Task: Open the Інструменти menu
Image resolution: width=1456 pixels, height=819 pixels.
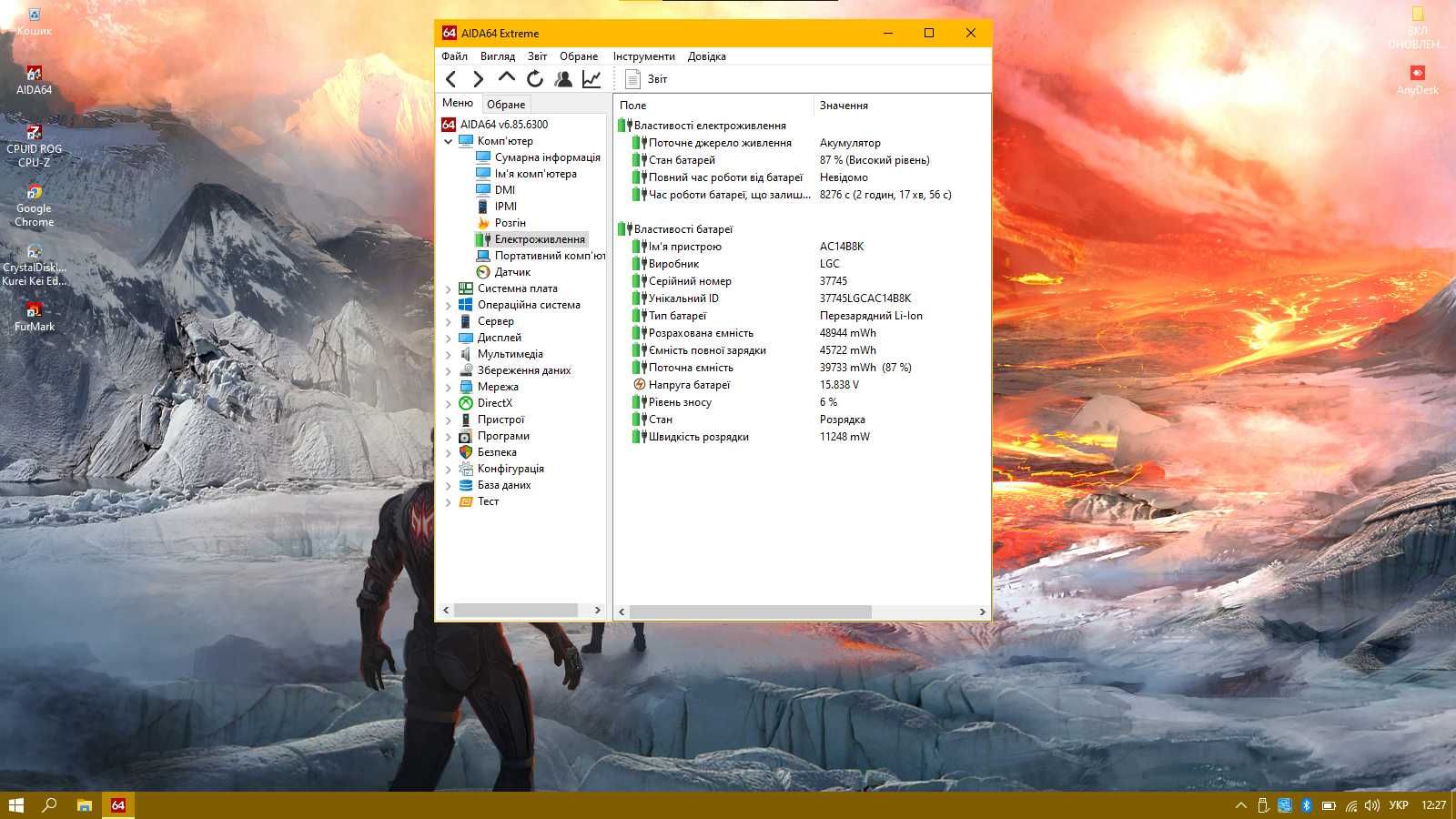Action: 644,56
